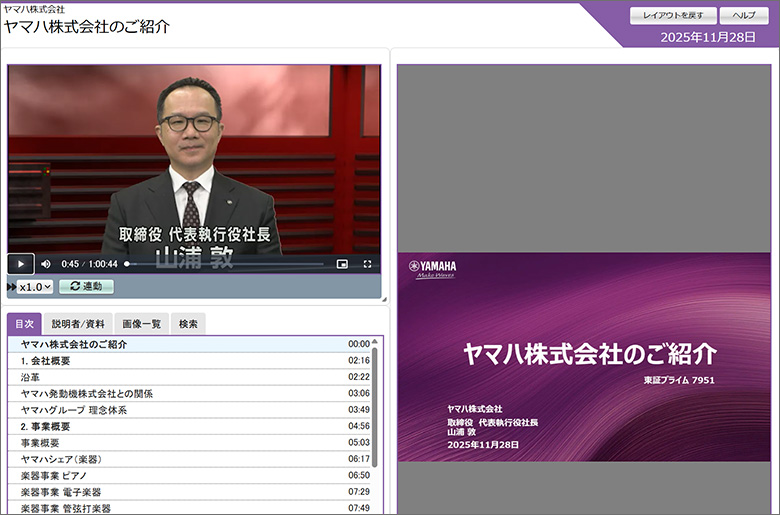The image size is (780, 515).
Task: Jump to chapter 1. 会社概要
Action: coord(189,361)
